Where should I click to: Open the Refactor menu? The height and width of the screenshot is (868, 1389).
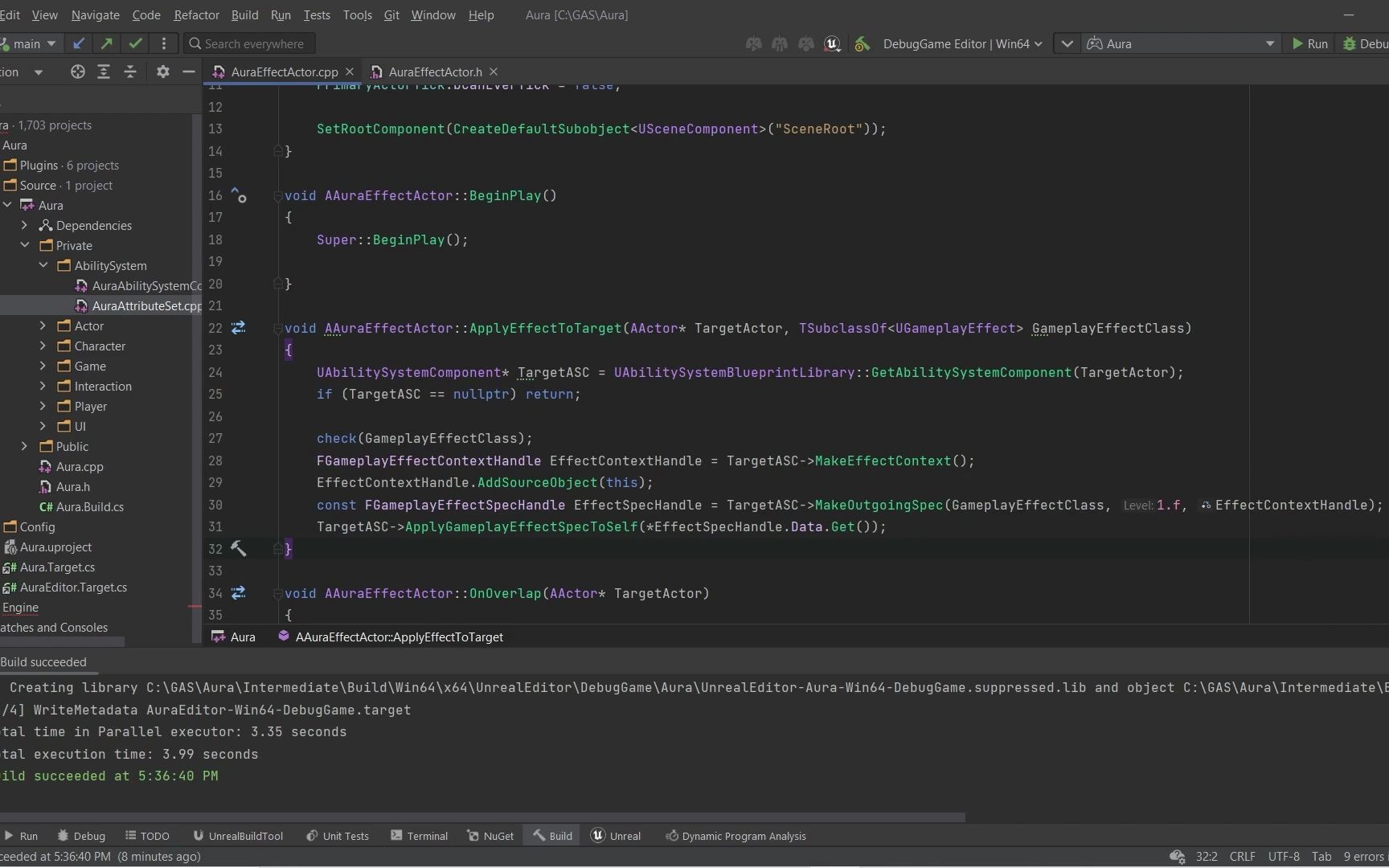(x=195, y=14)
